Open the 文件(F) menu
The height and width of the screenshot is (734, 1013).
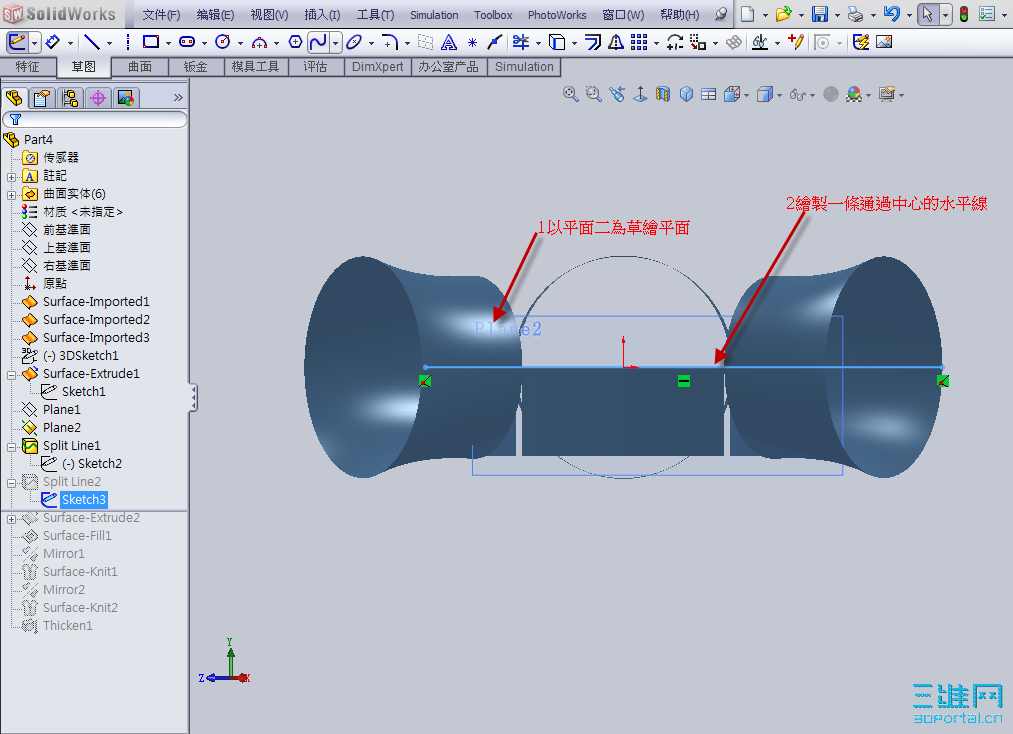click(161, 15)
